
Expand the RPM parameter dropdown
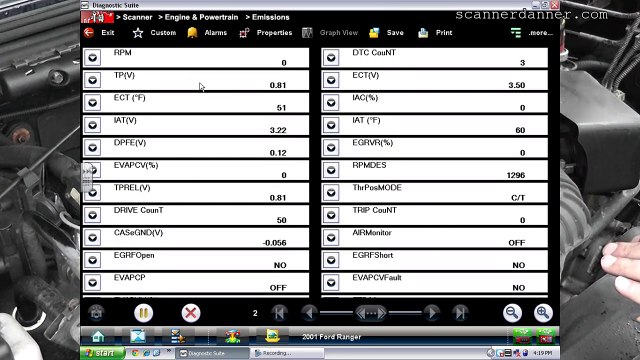93,58
